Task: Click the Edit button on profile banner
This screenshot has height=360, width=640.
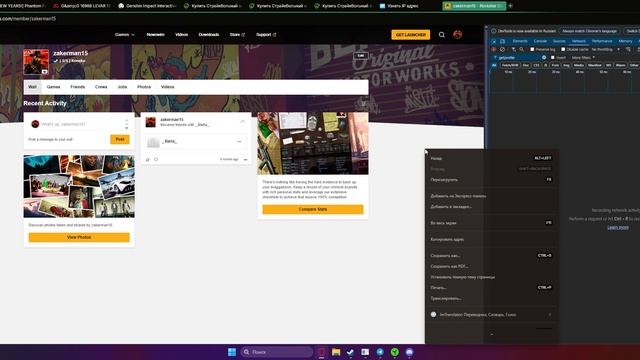Action: (x=361, y=56)
